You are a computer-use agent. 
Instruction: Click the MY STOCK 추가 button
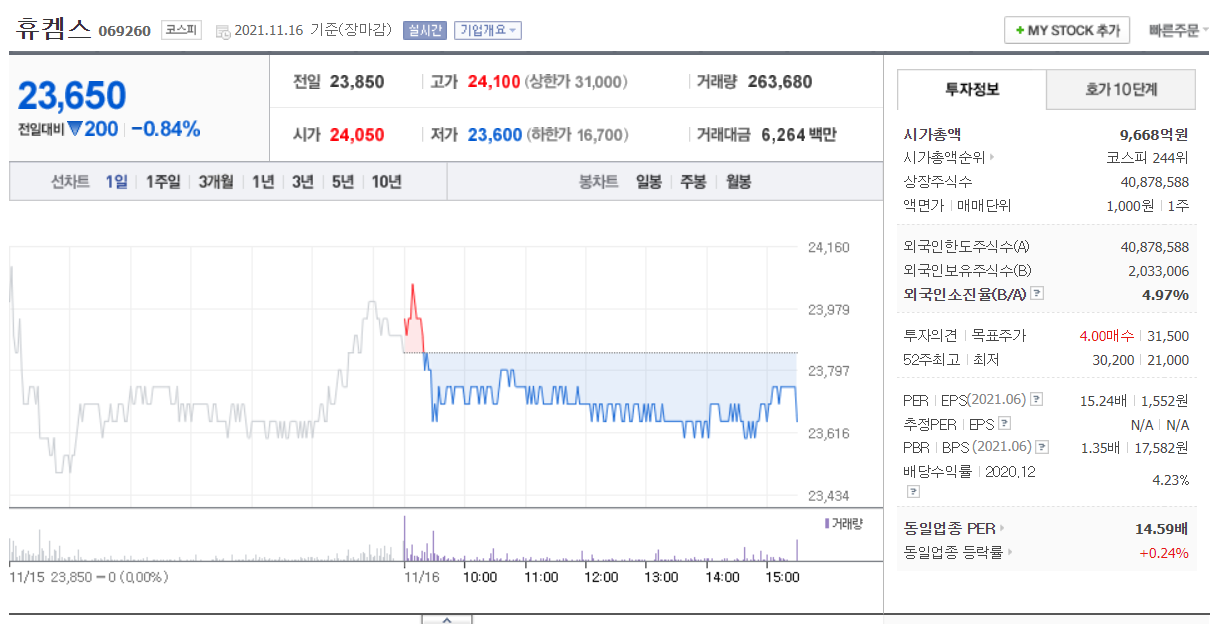(x=1067, y=31)
